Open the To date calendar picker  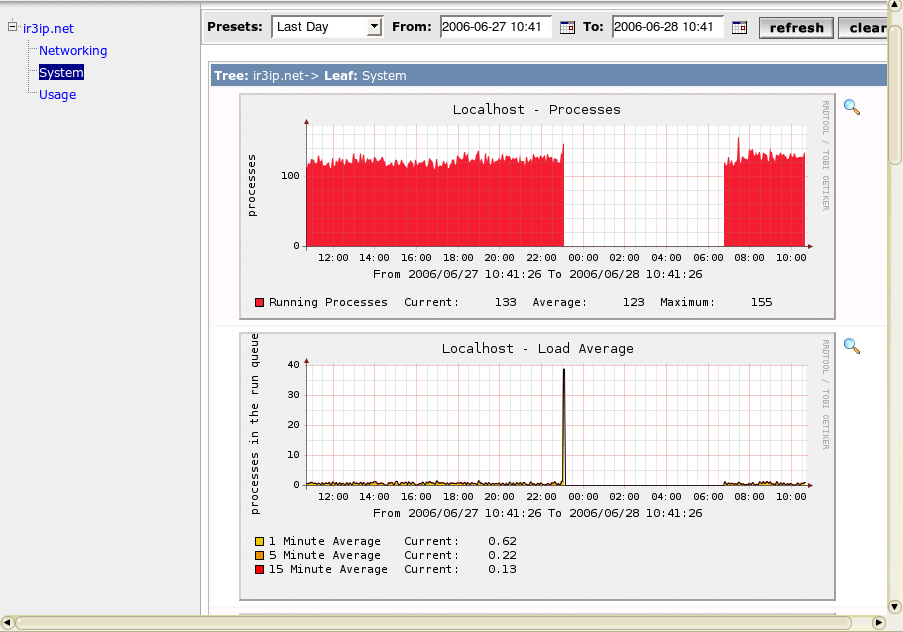(x=739, y=27)
